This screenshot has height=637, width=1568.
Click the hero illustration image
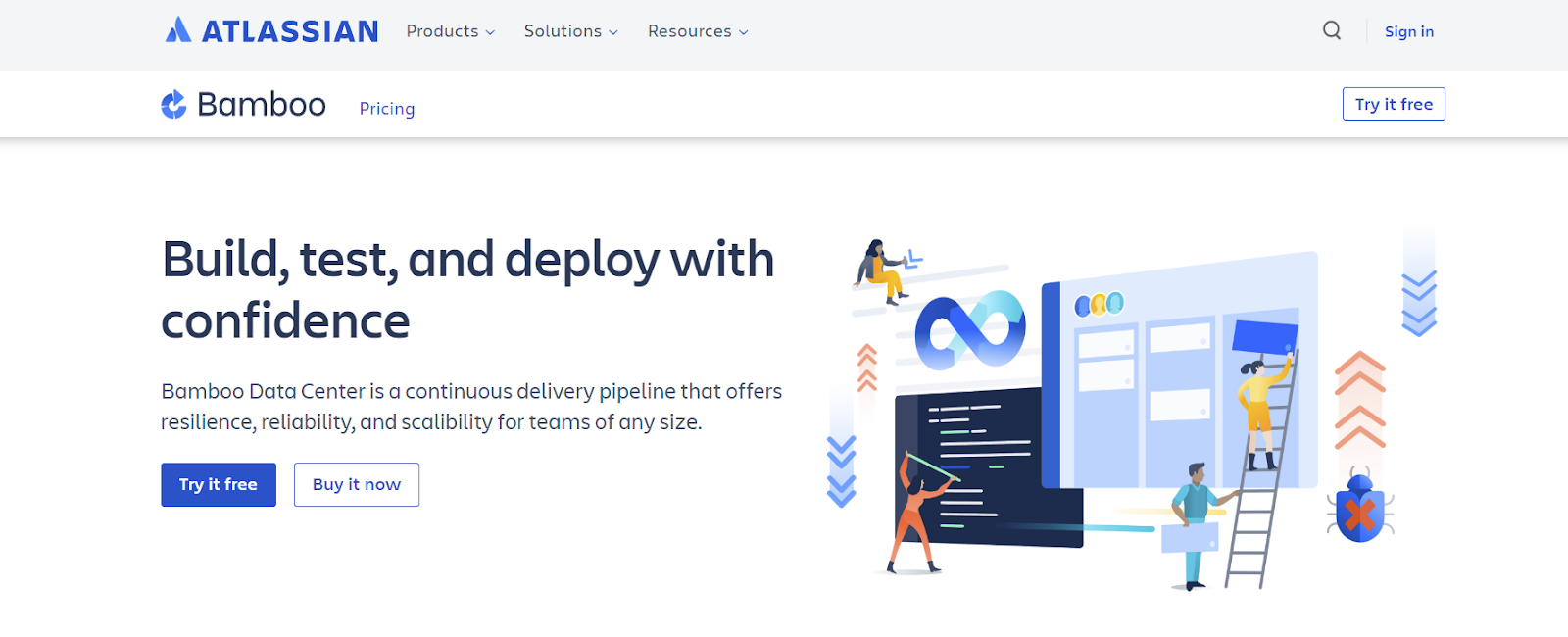coord(1132,409)
